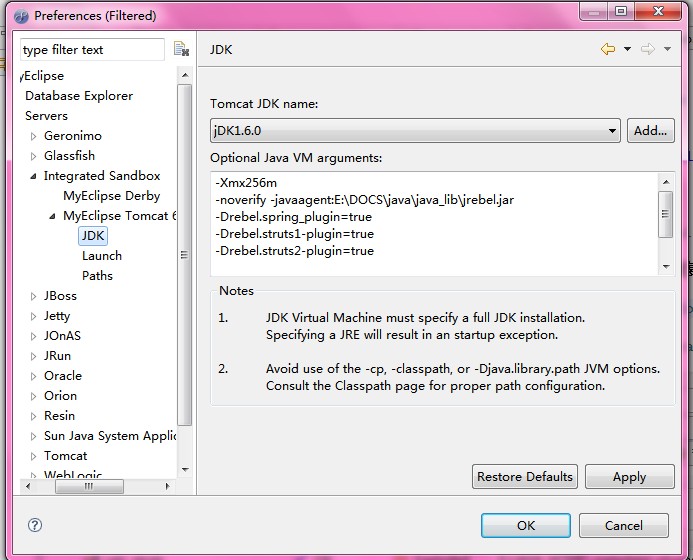Collapse the MyEclipse Tomcat 6 node

pyautogui.click(x=52, y=216)
